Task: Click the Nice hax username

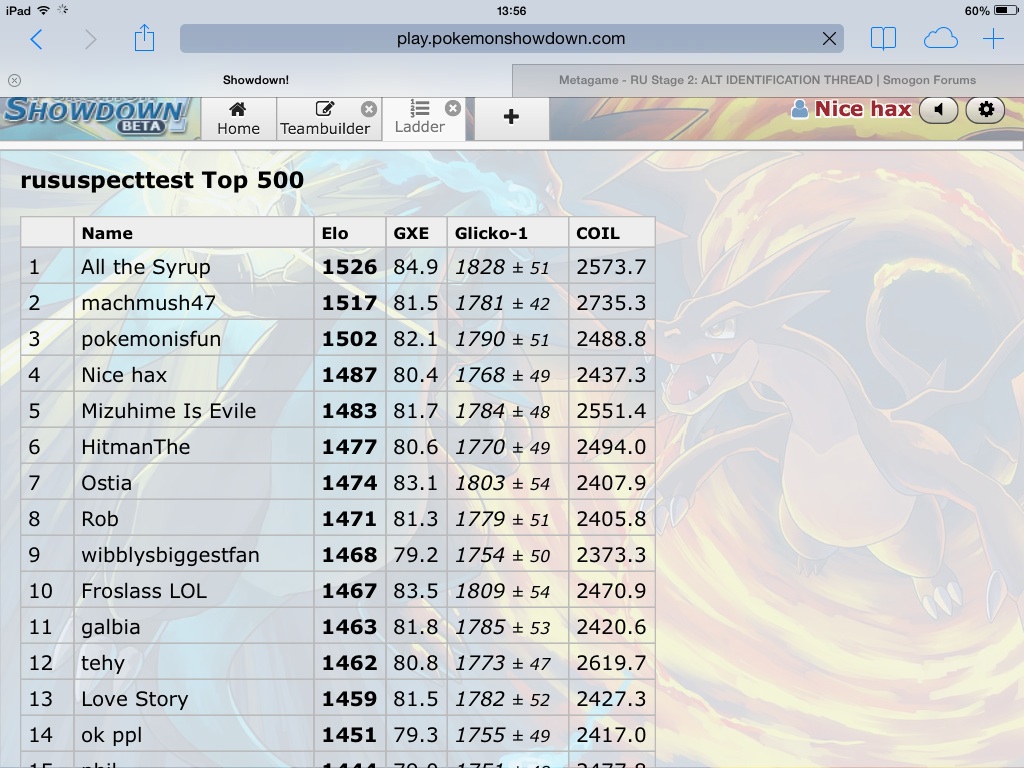Action: point(862,109)
